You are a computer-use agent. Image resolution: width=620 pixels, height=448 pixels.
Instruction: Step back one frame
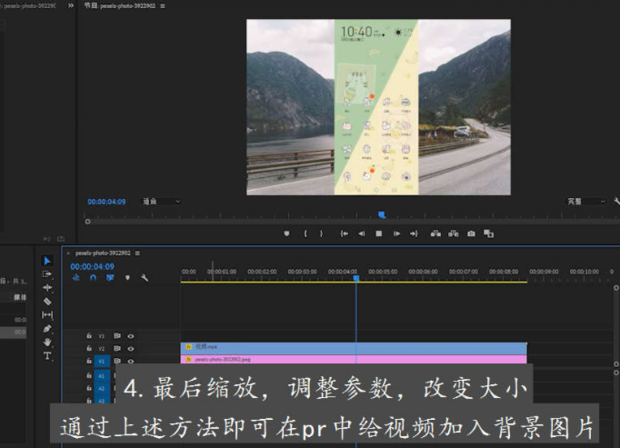tap(361, 234)
